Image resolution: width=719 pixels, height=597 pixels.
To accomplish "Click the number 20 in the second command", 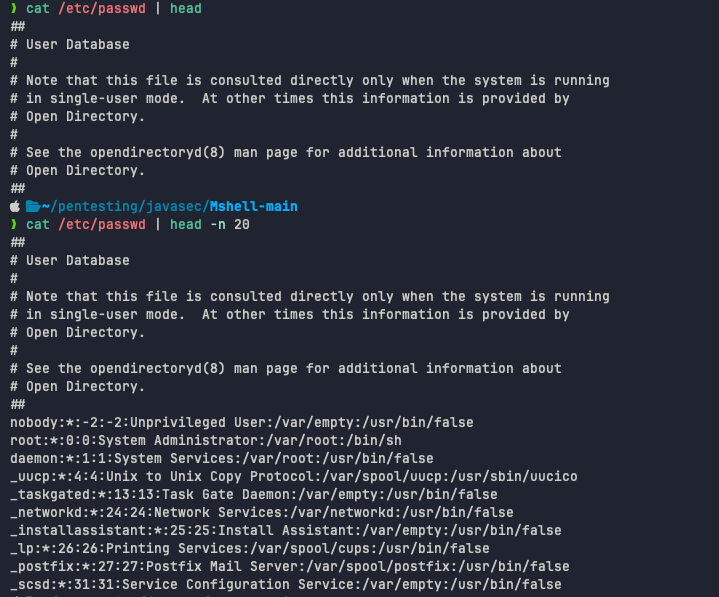I will pos(242,224).
